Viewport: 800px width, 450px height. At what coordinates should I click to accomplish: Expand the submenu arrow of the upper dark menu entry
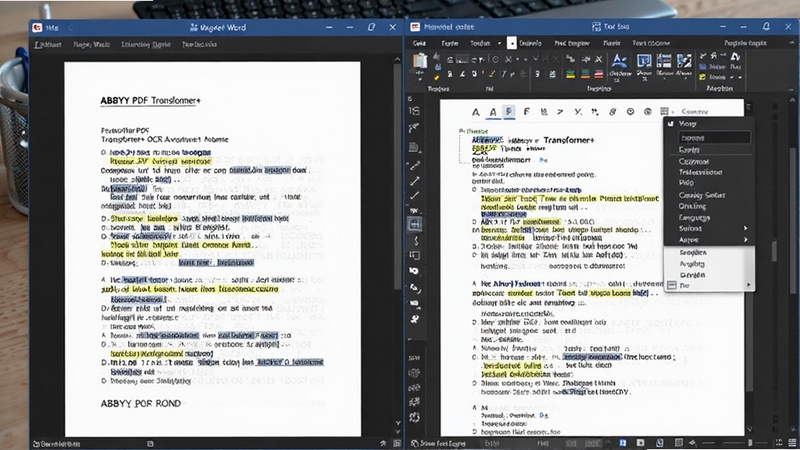(745, 228)
